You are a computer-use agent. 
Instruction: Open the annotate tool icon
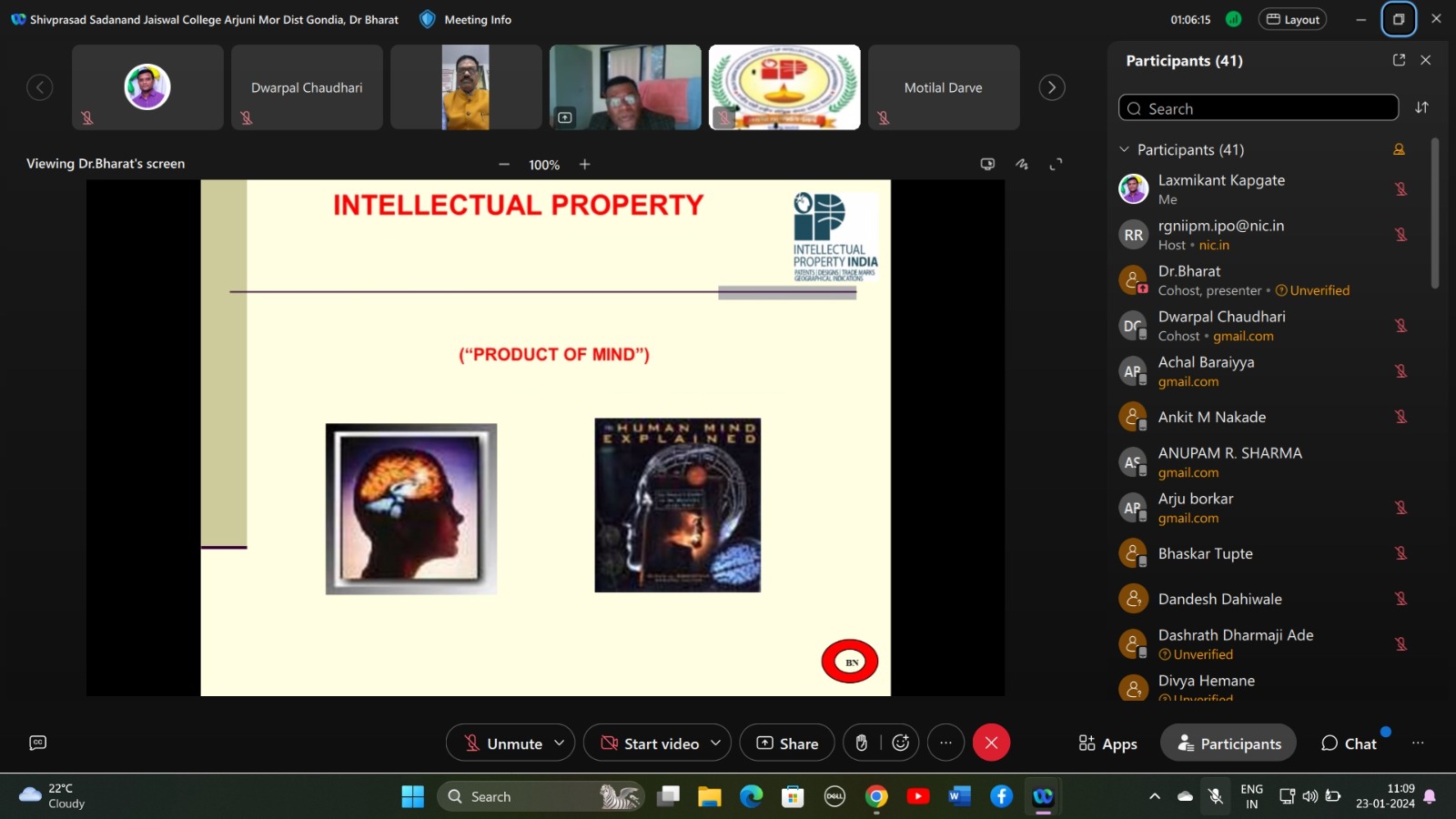coord(1022,165)
